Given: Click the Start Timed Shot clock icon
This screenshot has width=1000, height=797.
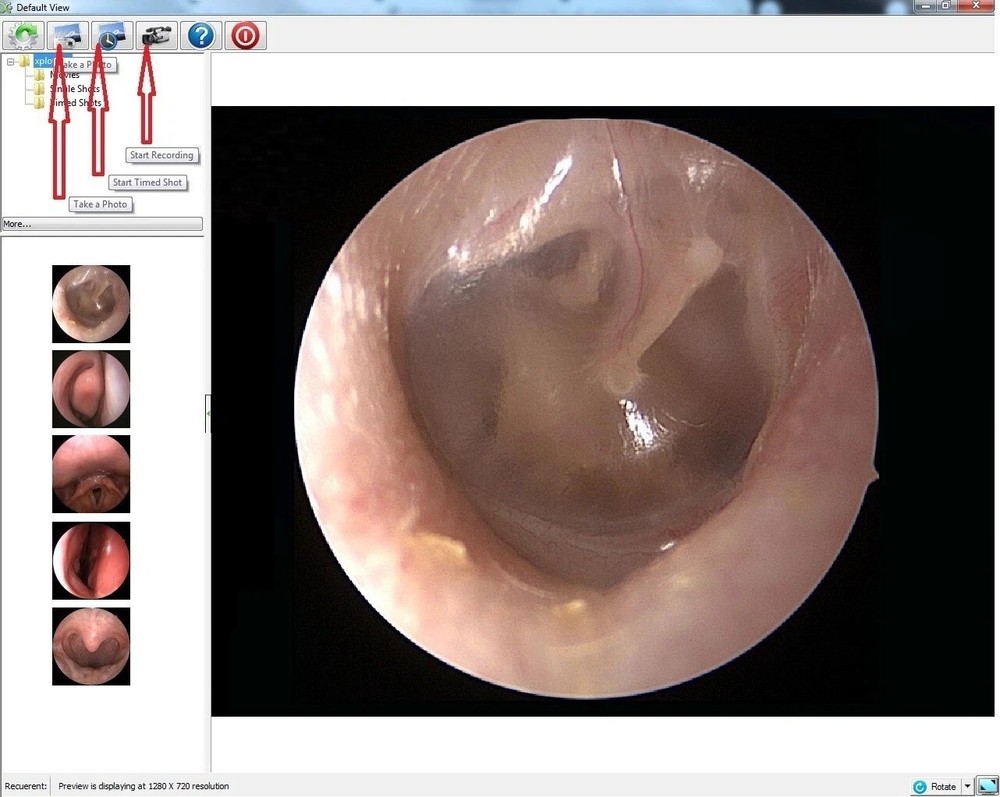Looking at the screenshot, I should (110, 35).
